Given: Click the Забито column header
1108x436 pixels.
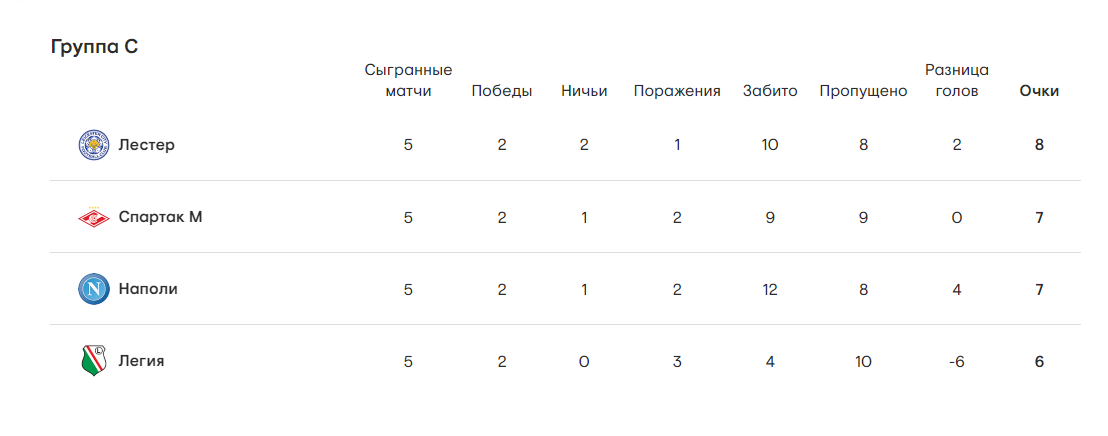Looking at the screenshot, I should pos(770,91).
